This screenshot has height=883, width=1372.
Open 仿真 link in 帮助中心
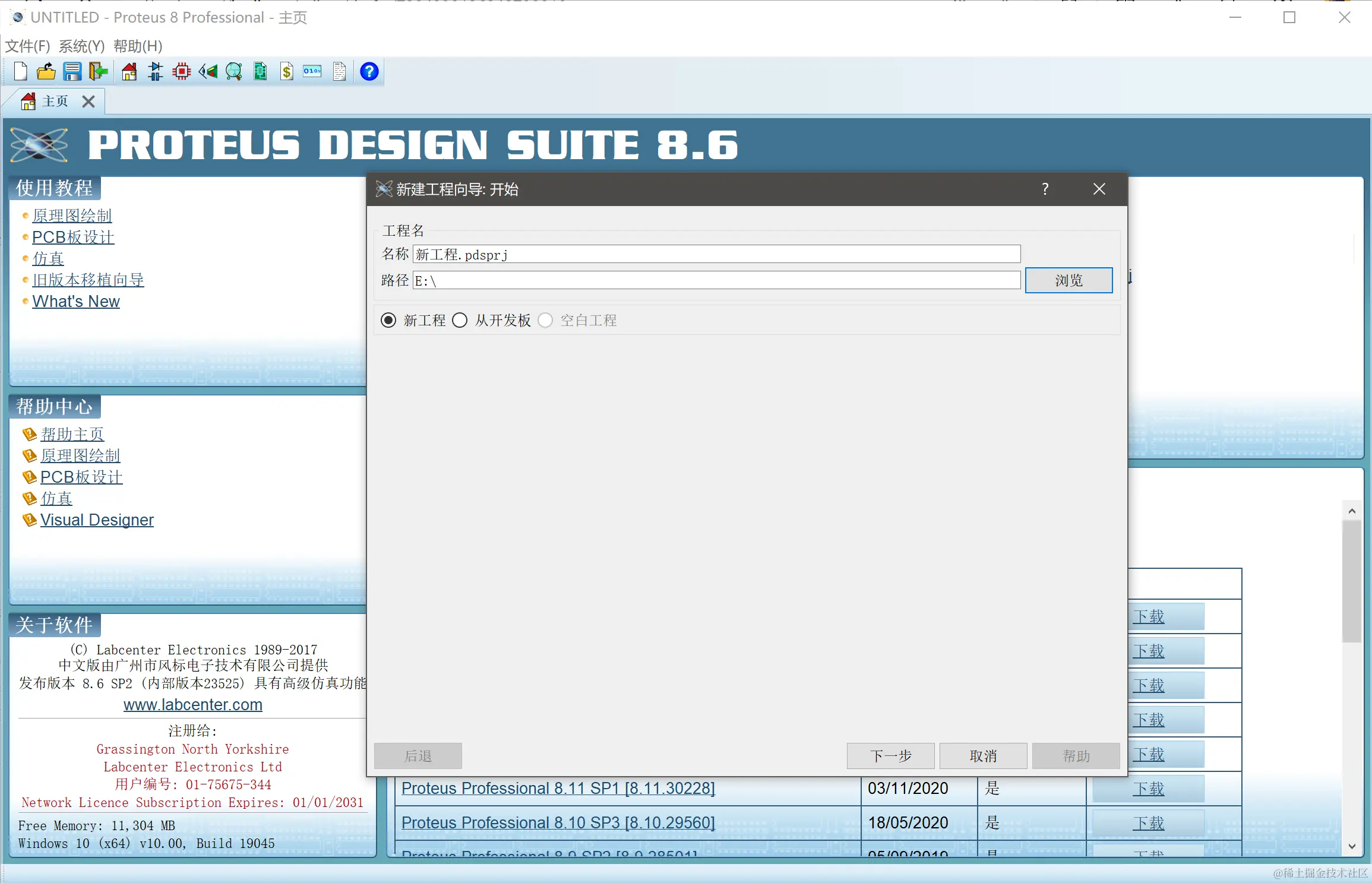tap(56, 498)
